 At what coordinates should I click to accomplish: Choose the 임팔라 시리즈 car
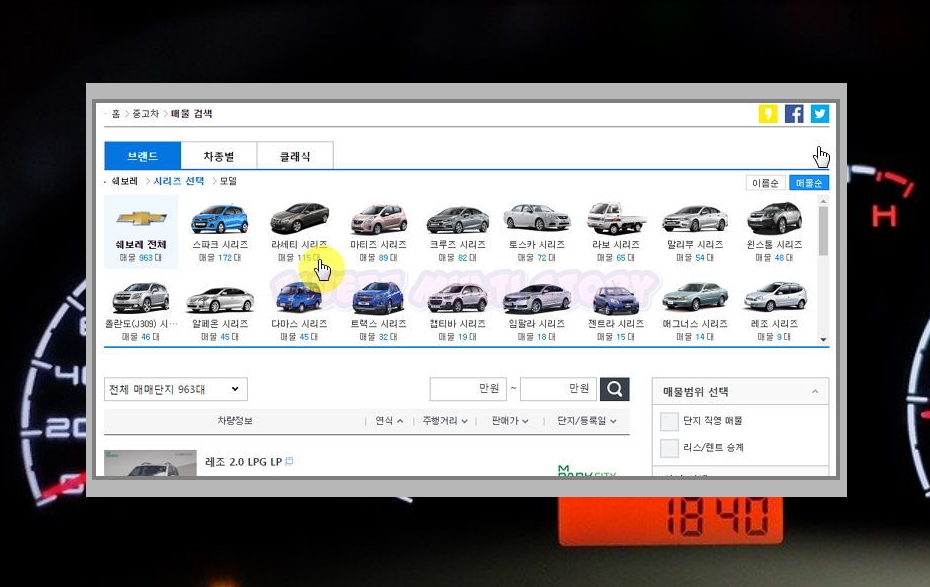point(537,311)
